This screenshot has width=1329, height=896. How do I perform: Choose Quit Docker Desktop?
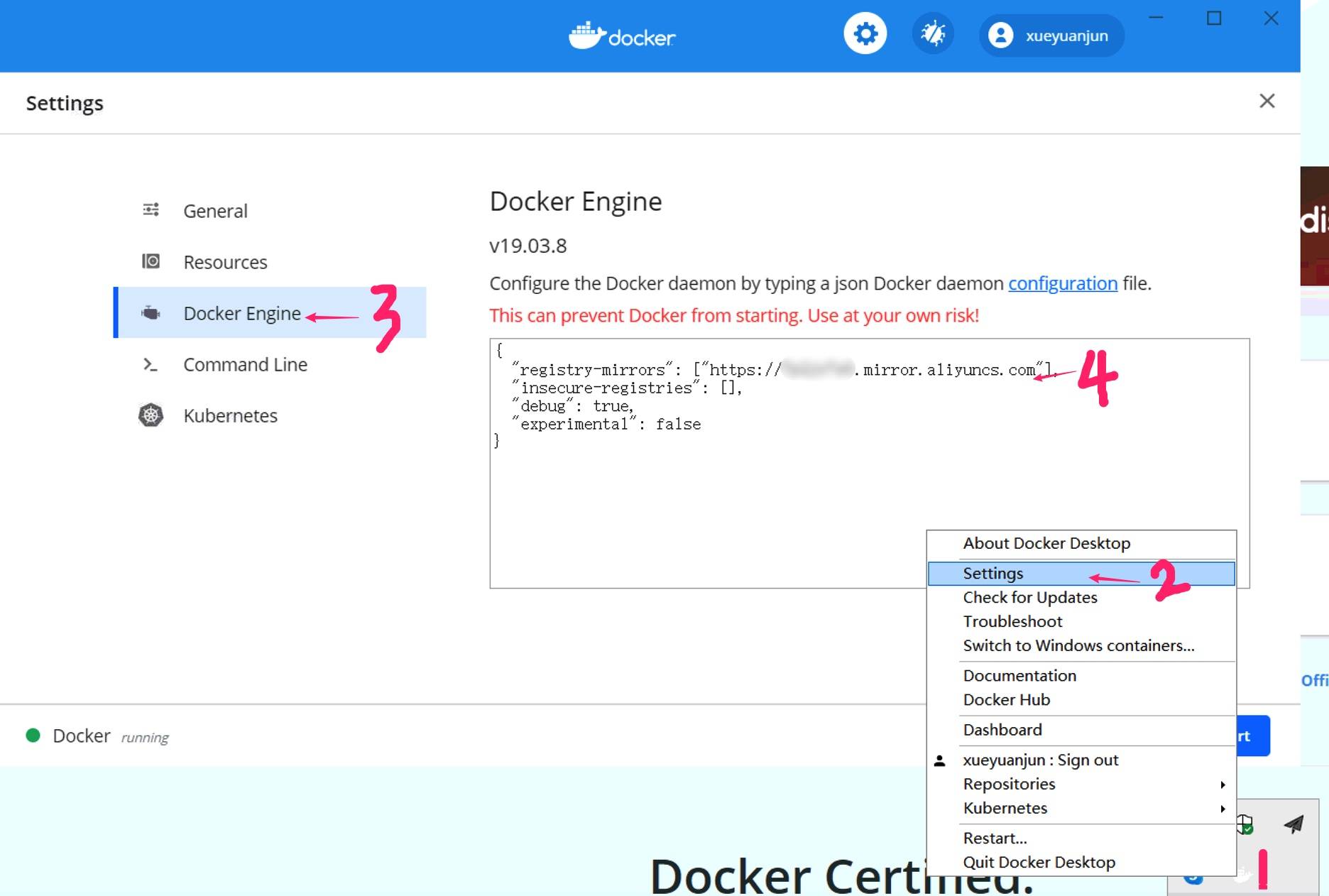(1039, 862)
